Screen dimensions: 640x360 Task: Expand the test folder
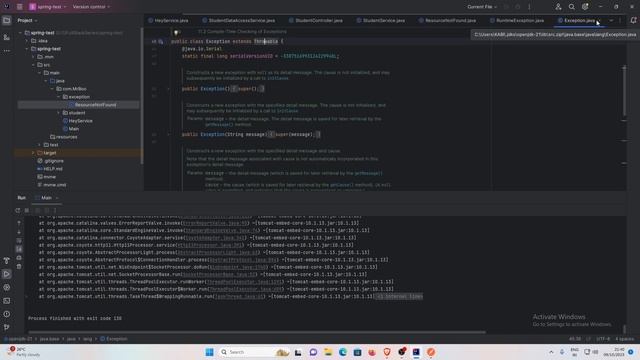40,145
